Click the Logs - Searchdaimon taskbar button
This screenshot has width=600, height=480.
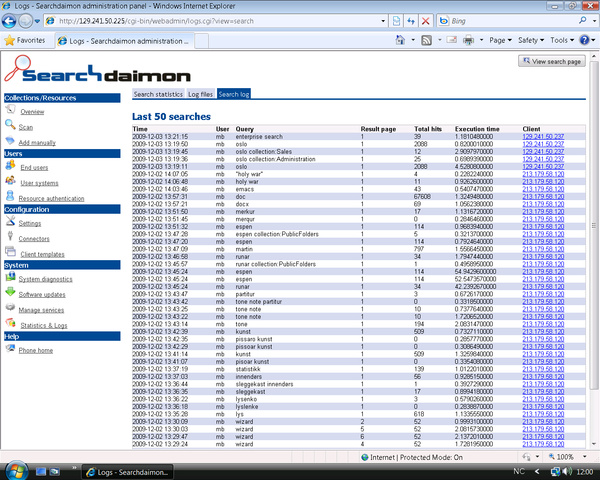pos(128,472)
